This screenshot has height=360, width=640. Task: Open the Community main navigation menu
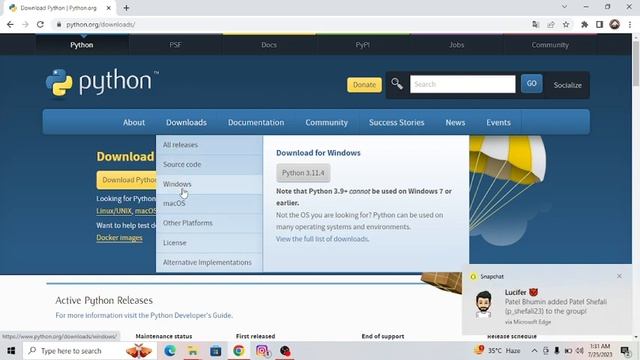coord(327,122)
